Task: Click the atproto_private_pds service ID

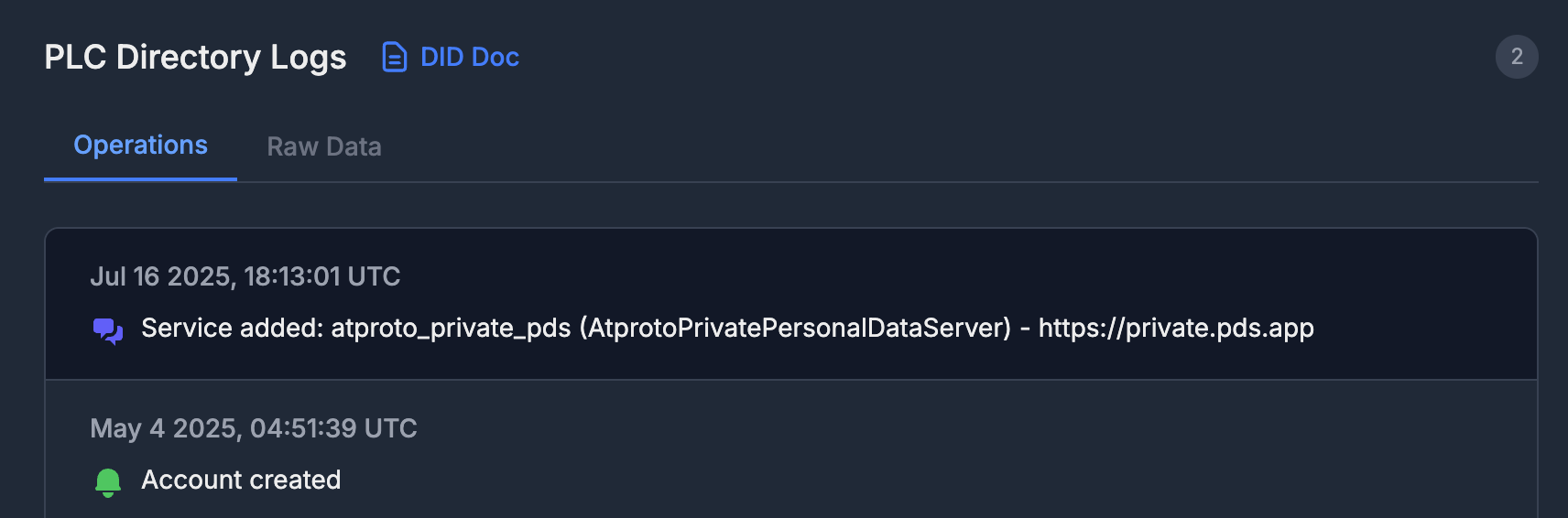Action: tap(451, 328)
